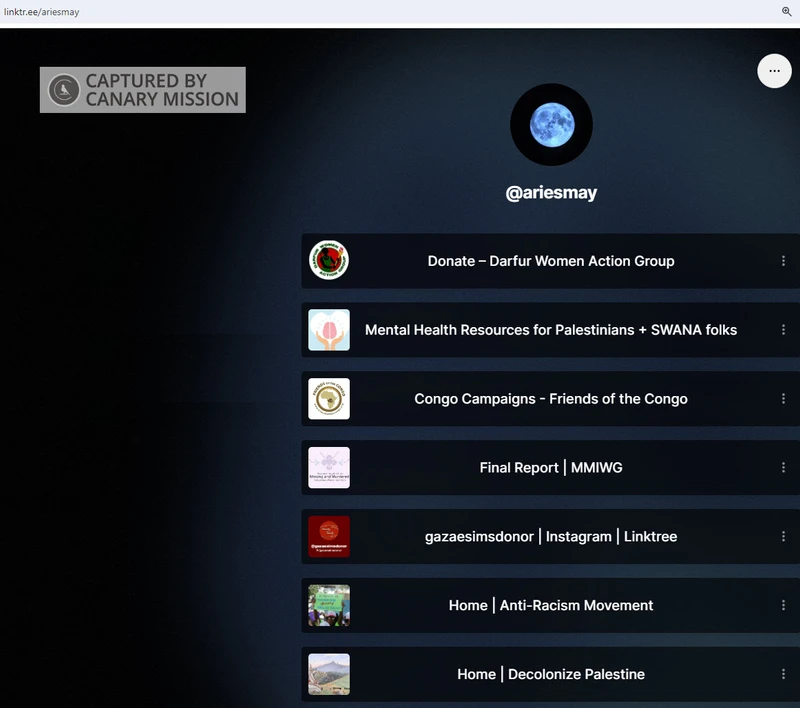Click Darfur Women Action Group logo icon

pyautogui.click(x=329, y=261)
